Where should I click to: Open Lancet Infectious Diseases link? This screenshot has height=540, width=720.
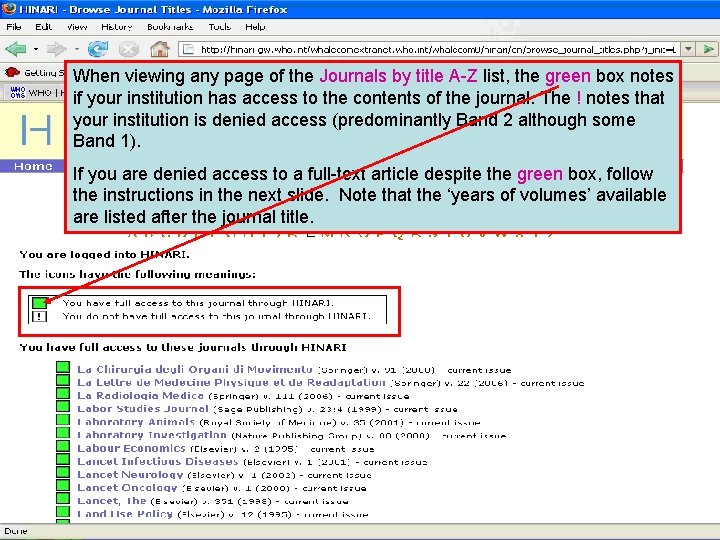pyautogui.click(x=158, y=461)
